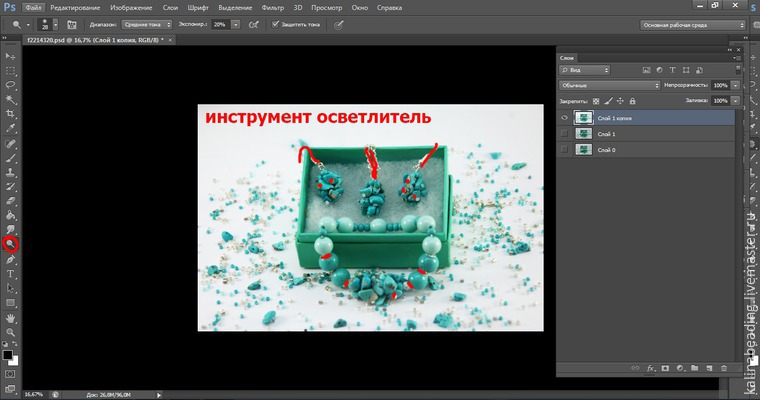Toggle the Protect Tones checkbox

pos(275,24)
